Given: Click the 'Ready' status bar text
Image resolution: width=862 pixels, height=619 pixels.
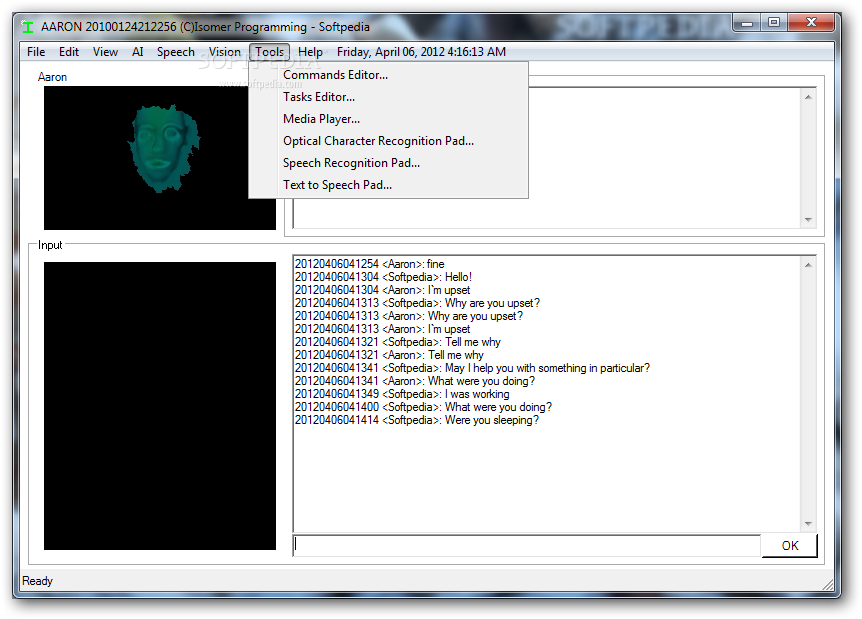Looking at the screenshot, I should (37, 581).
